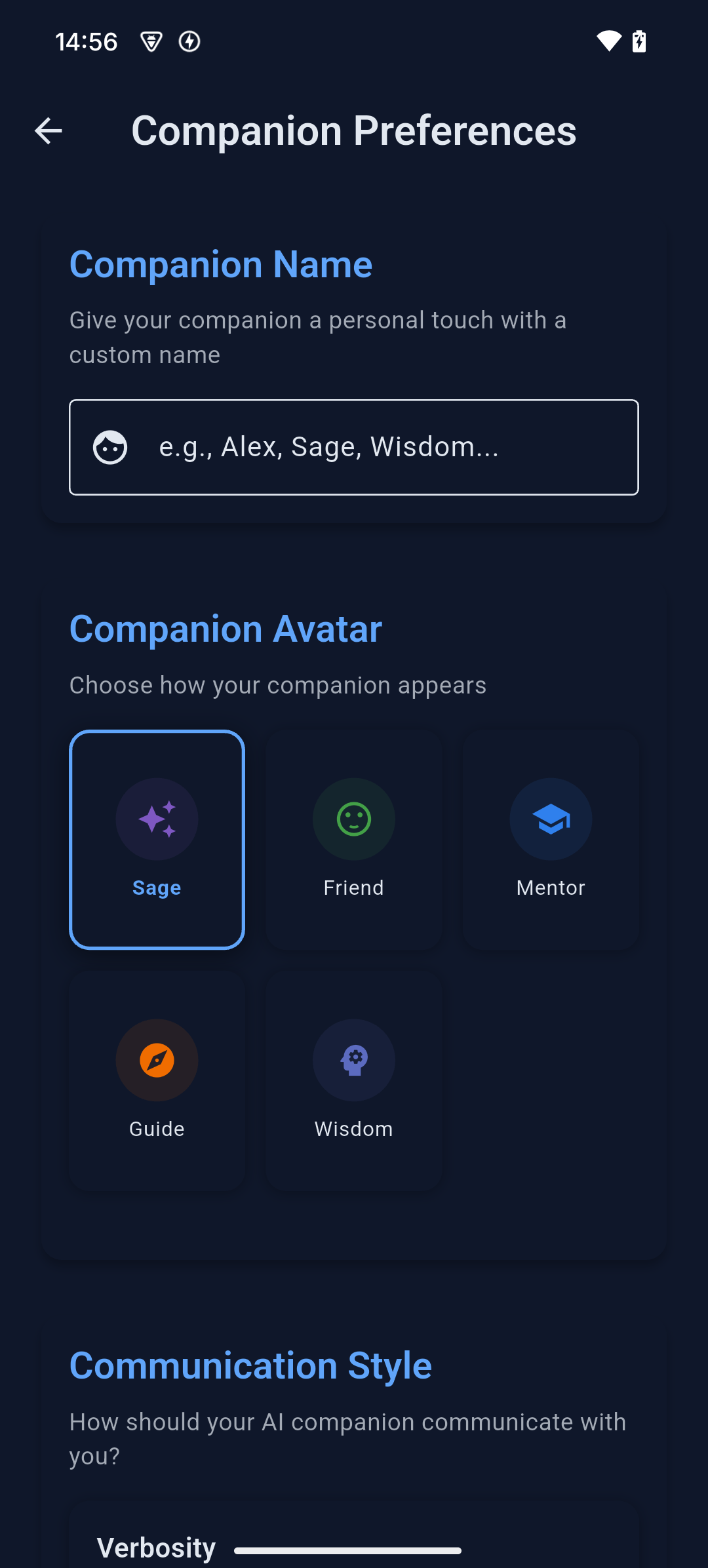Tap the time display in the status bar

[x=86, y=41]
